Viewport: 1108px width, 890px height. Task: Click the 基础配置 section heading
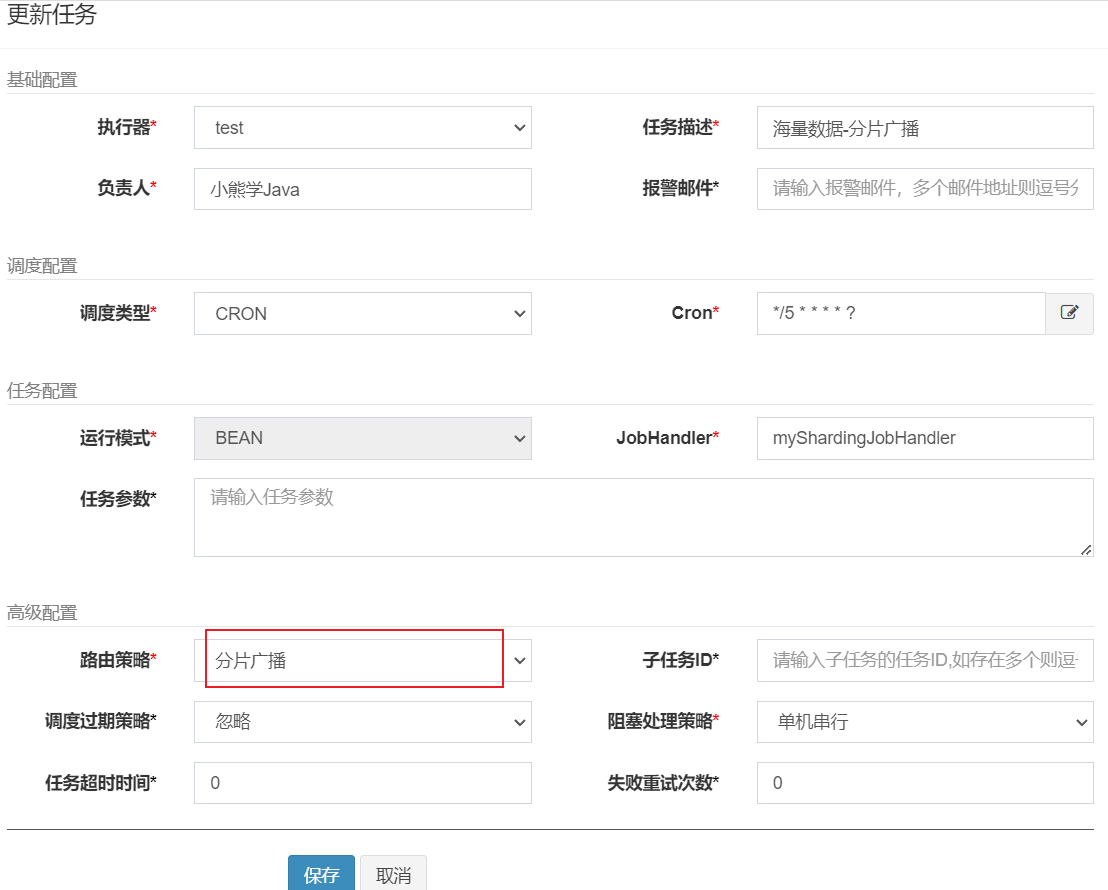click(42, 80)
